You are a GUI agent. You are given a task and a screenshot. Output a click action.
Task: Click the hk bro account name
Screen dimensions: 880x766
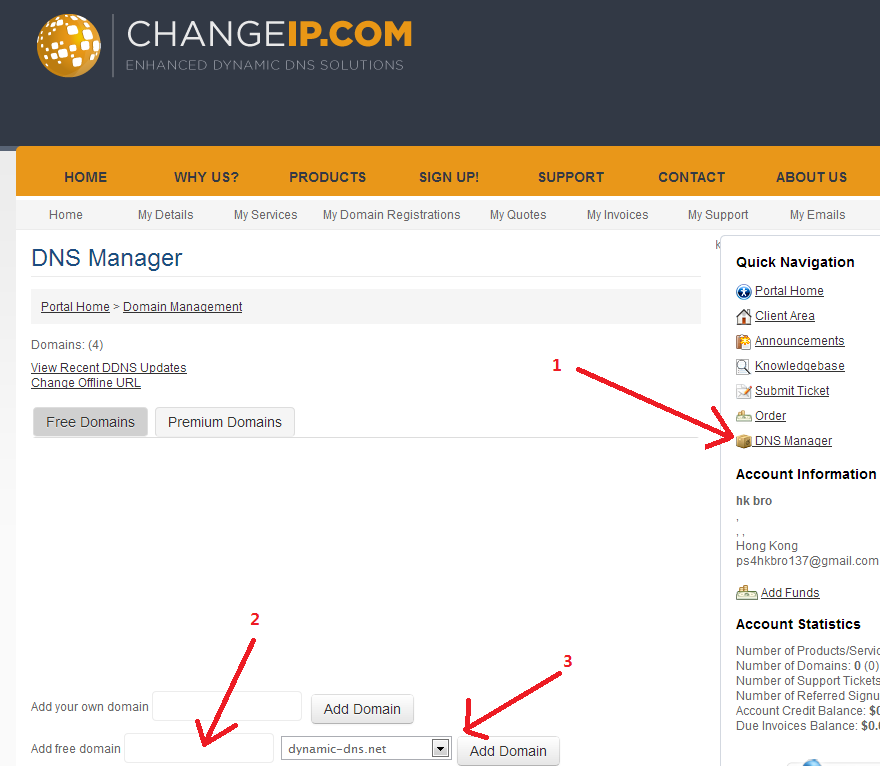point(754,501)
